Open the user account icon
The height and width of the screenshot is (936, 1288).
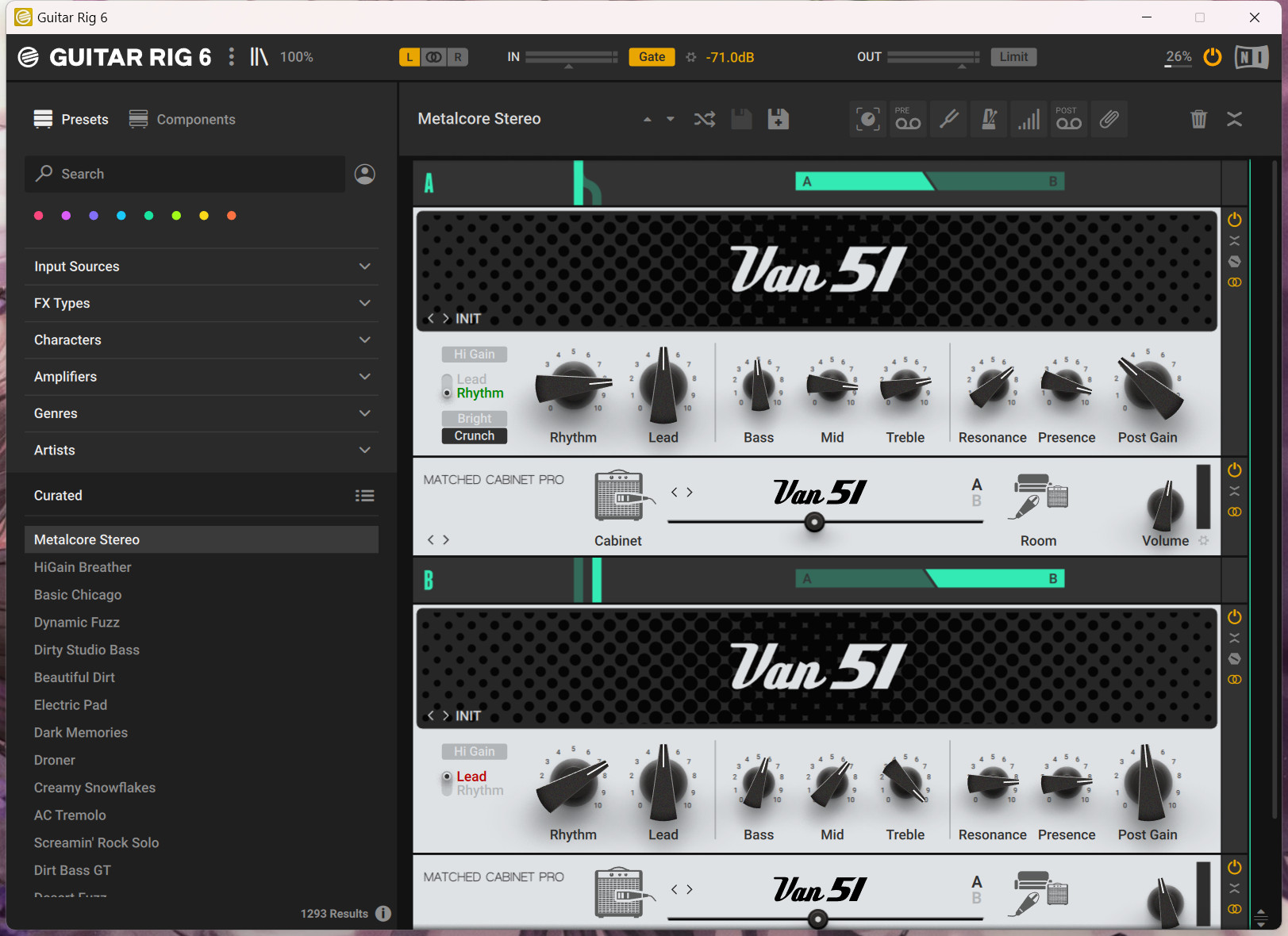(x=364, y=174)
